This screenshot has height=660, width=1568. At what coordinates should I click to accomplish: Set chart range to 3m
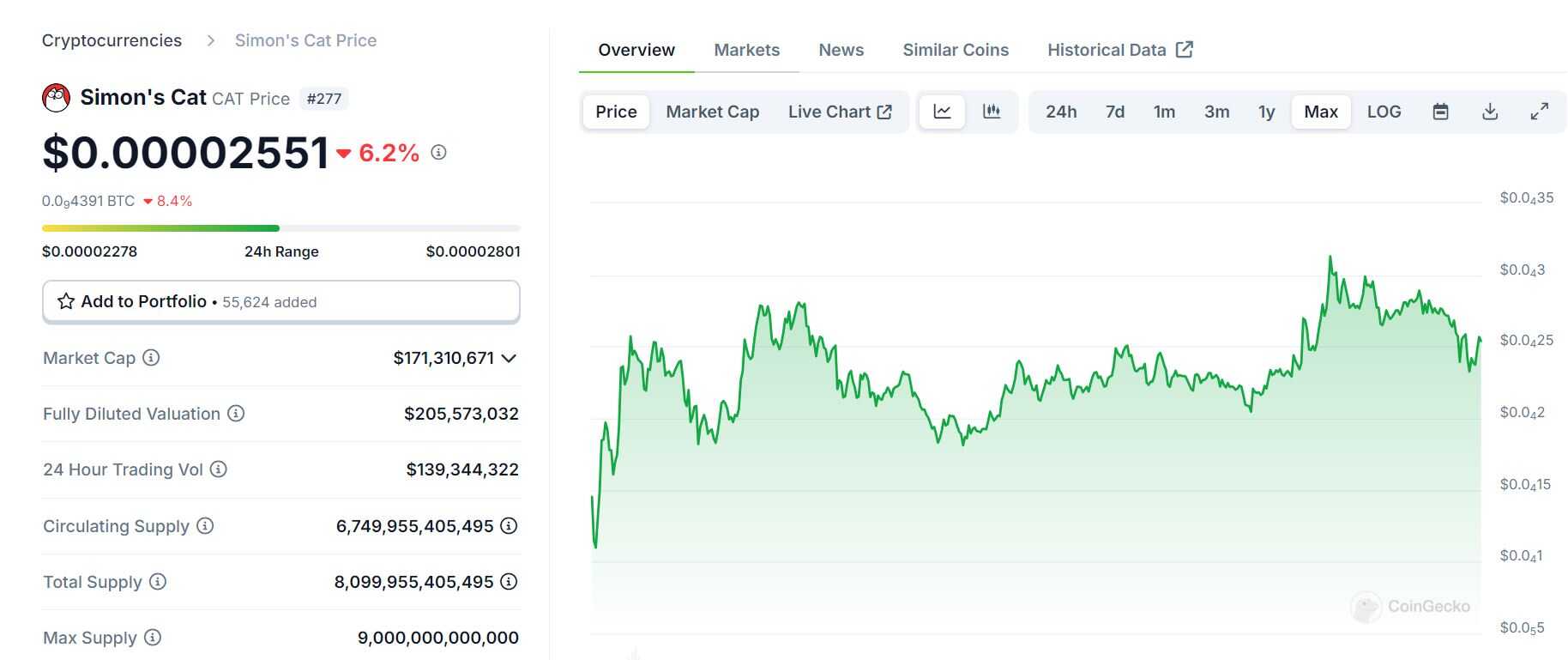[1216, 112]
